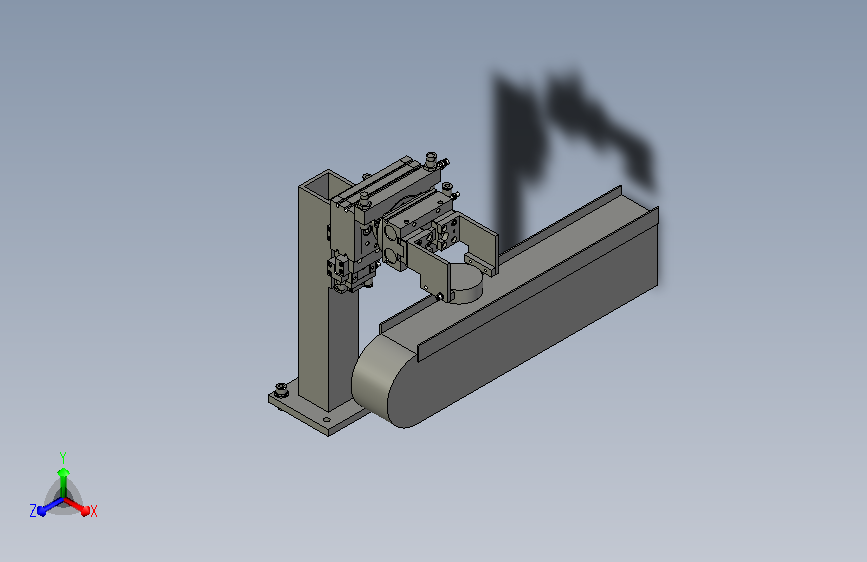Select the bolt on the base plate corner
The height and width of the screenshot is (562, 867).
[x=281, y=389]
